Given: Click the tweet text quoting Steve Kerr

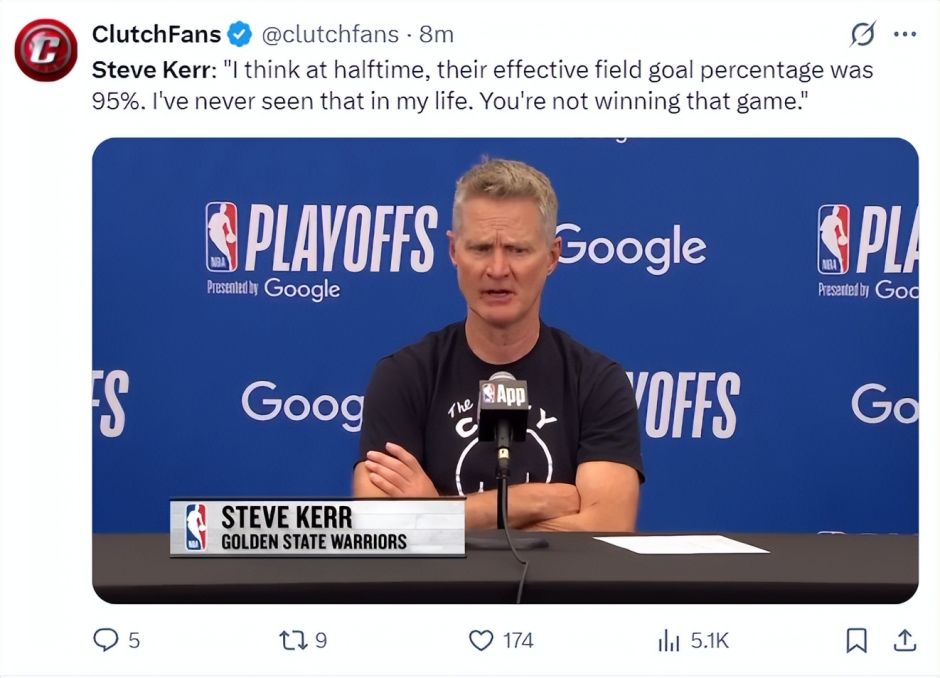Looking at the screenshot, I should pos(482,86).
